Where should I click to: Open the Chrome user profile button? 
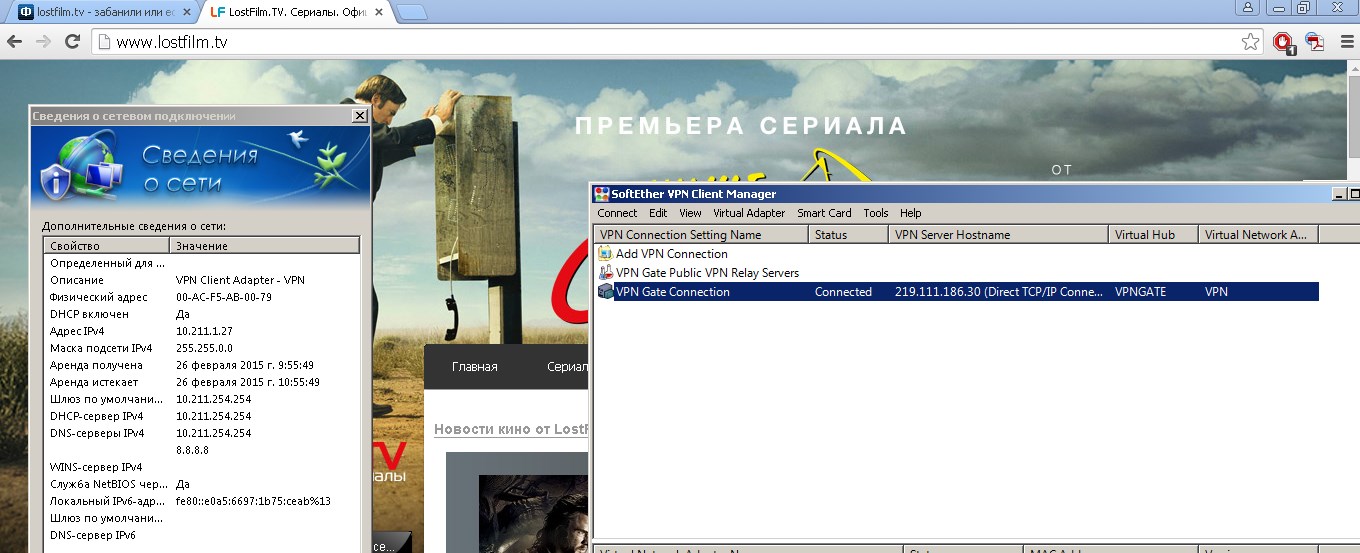[x=1248, y=7]
